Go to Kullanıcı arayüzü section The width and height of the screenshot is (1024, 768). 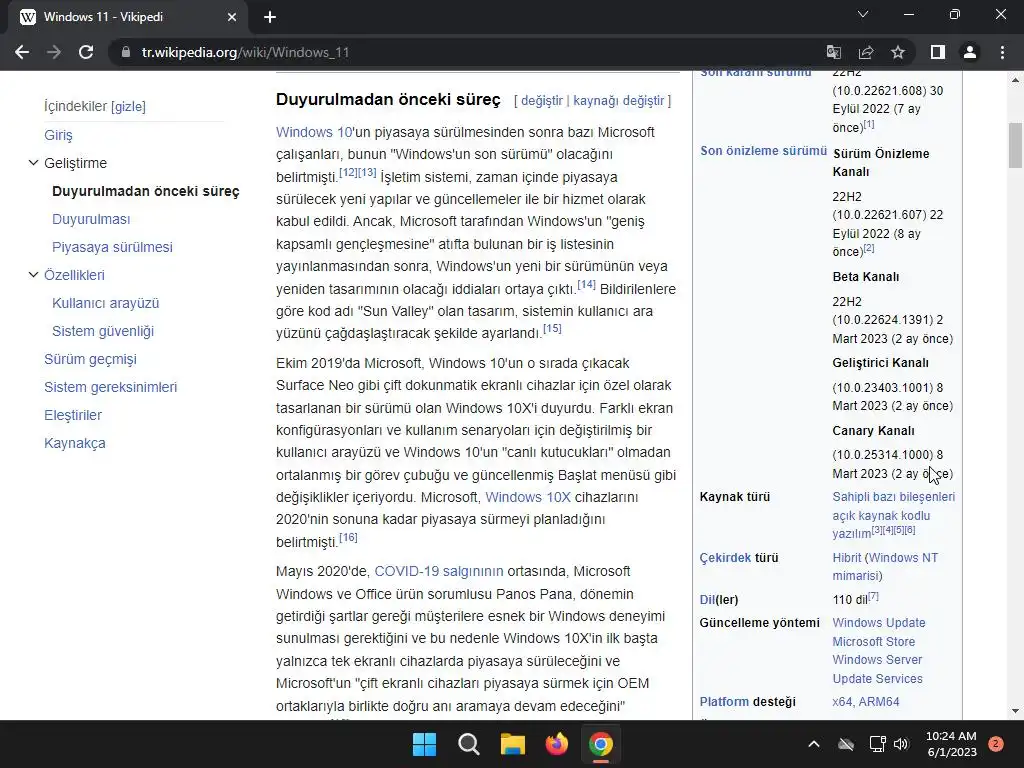pos(105,303)
